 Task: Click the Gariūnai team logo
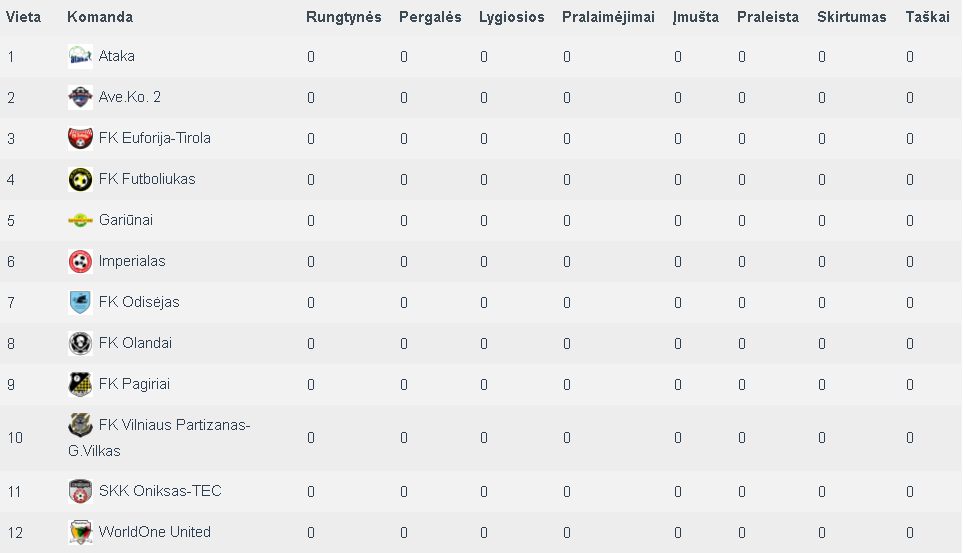click(x=80, y=220)
